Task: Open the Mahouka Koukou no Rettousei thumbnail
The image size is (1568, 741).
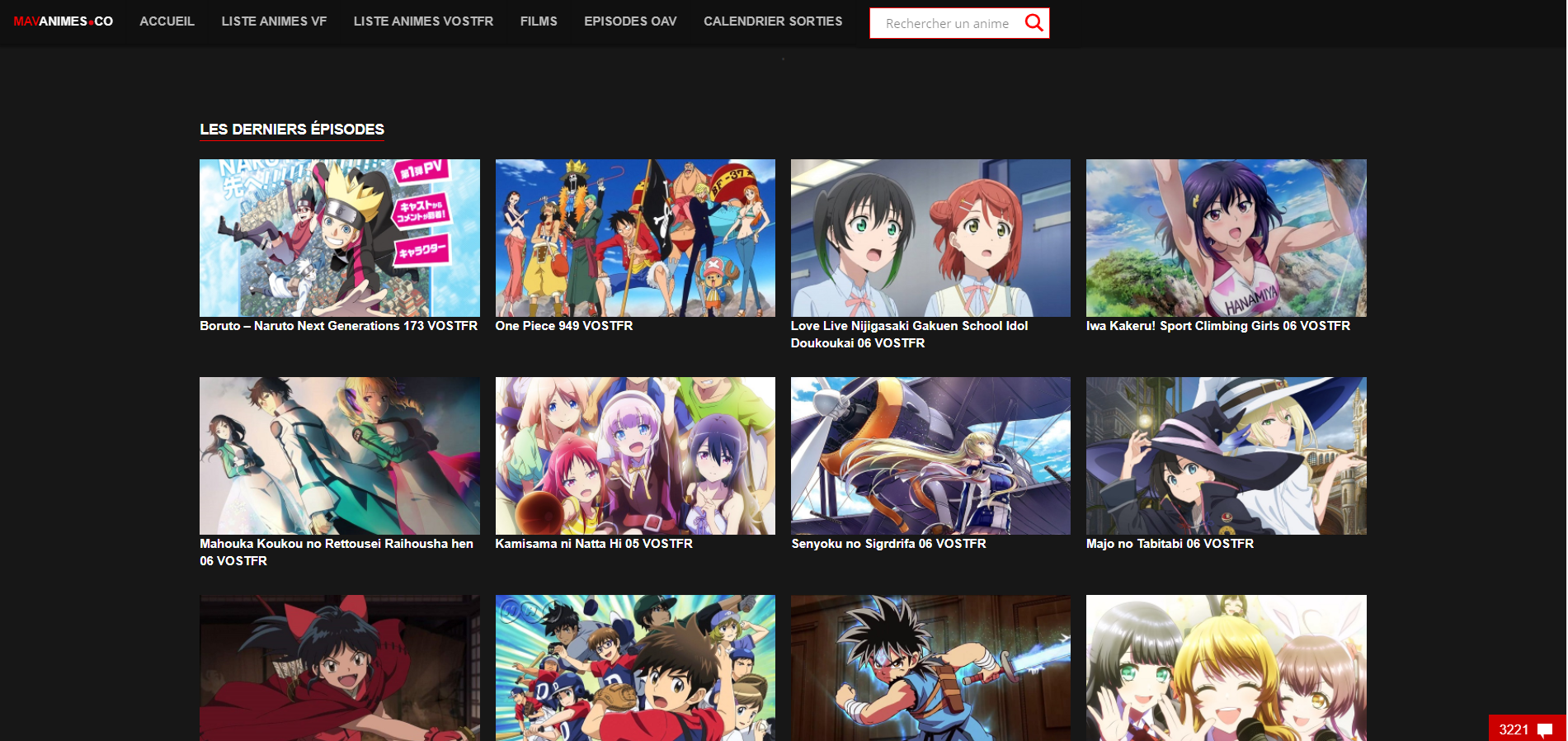Action: [x=340, y=455]
